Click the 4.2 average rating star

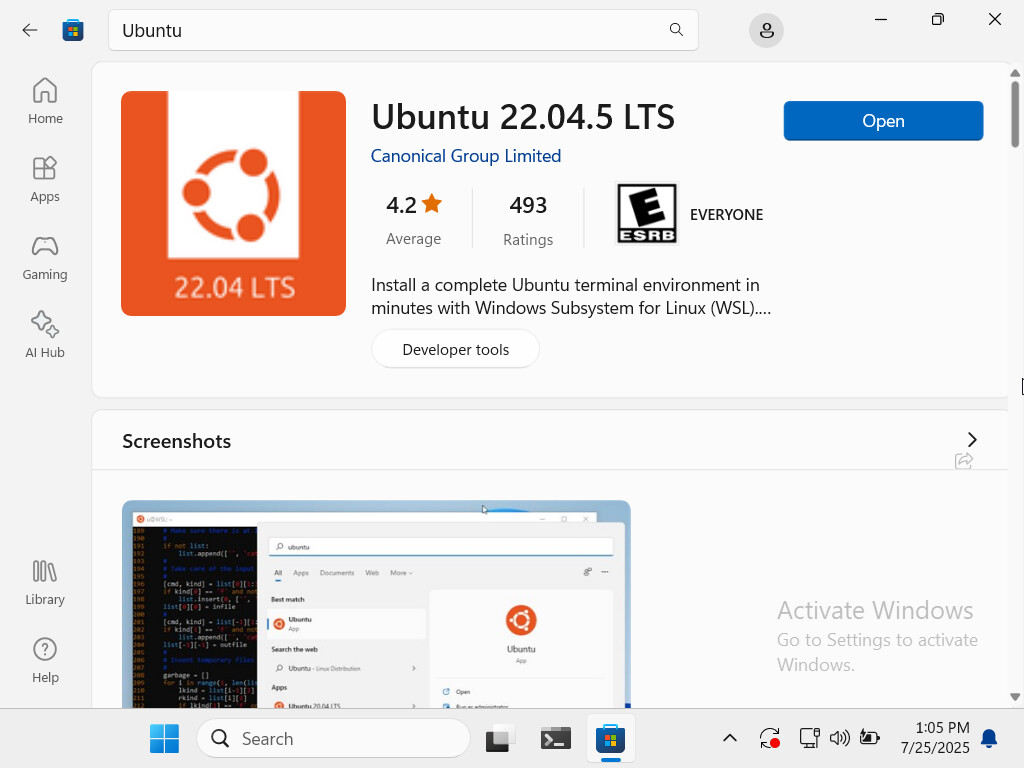(x=432, y=204)
